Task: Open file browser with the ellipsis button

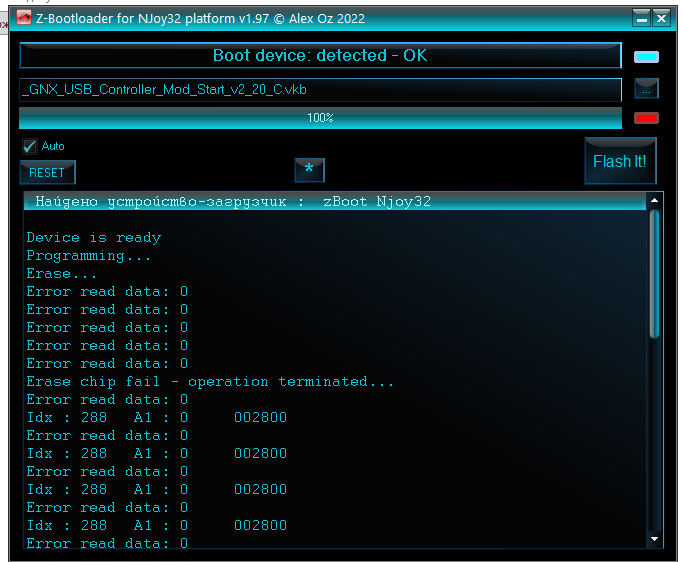Action: click(x=646, y=90)
